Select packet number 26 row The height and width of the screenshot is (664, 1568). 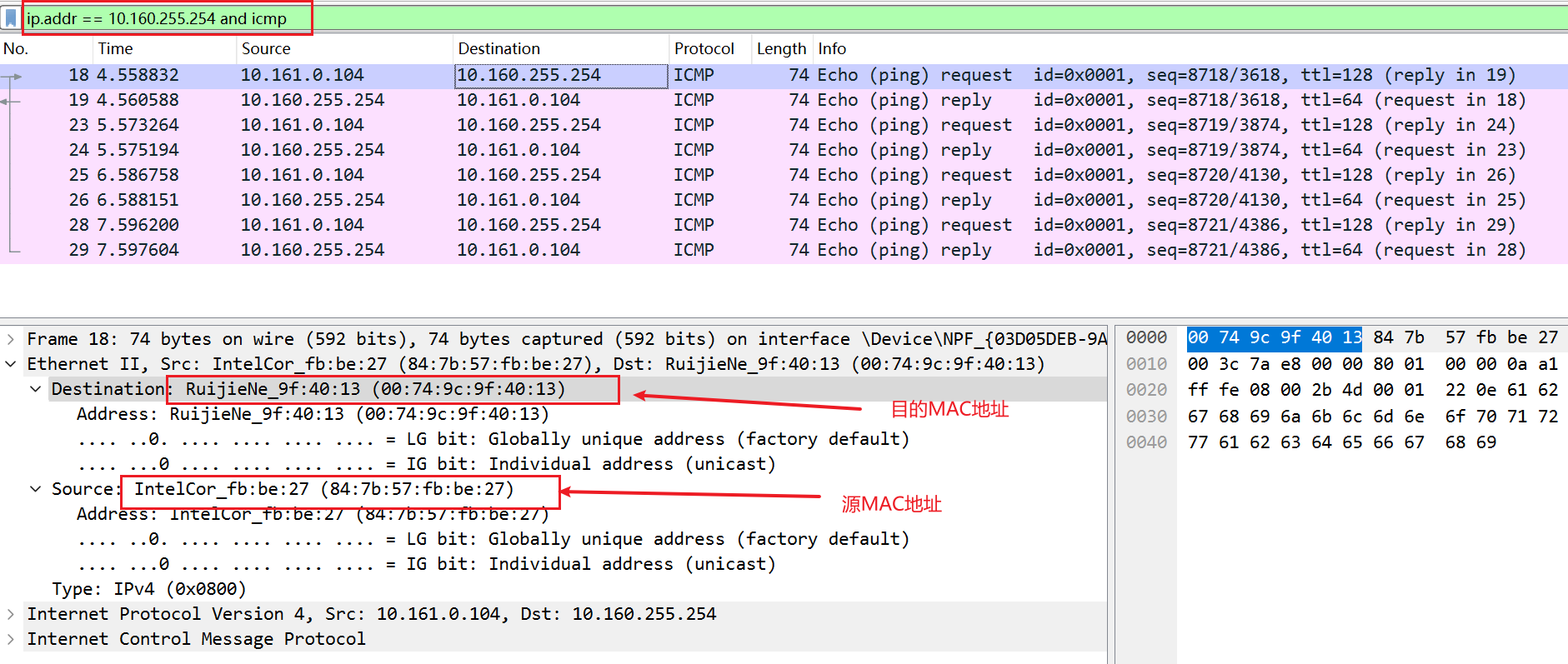tap(784, 201)
